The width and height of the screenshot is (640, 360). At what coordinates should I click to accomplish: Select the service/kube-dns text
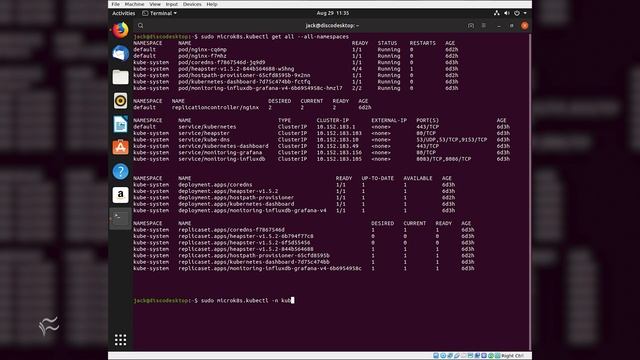pyautogui.click(x=204, y=140)
